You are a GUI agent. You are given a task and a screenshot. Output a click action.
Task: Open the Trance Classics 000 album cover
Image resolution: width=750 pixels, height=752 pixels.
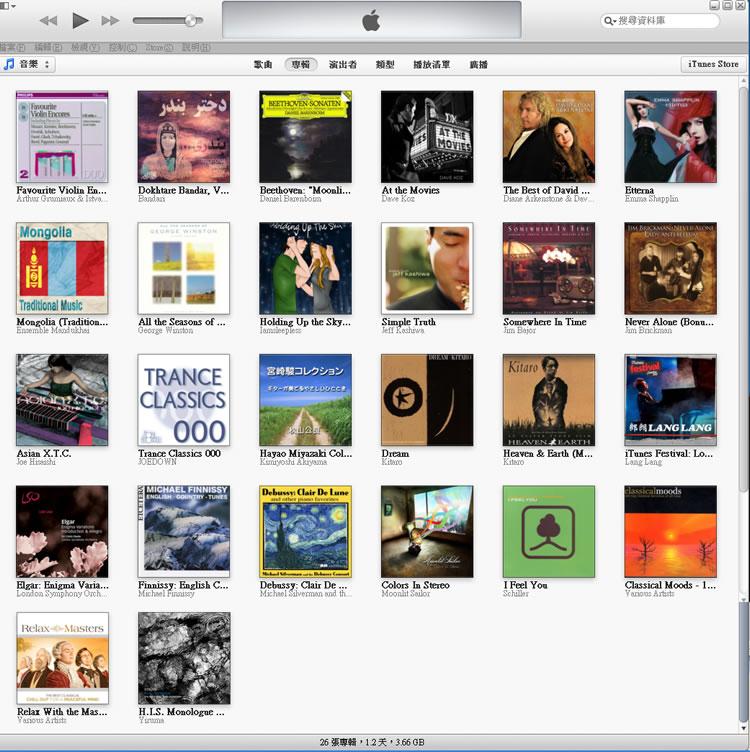(184, 400)
